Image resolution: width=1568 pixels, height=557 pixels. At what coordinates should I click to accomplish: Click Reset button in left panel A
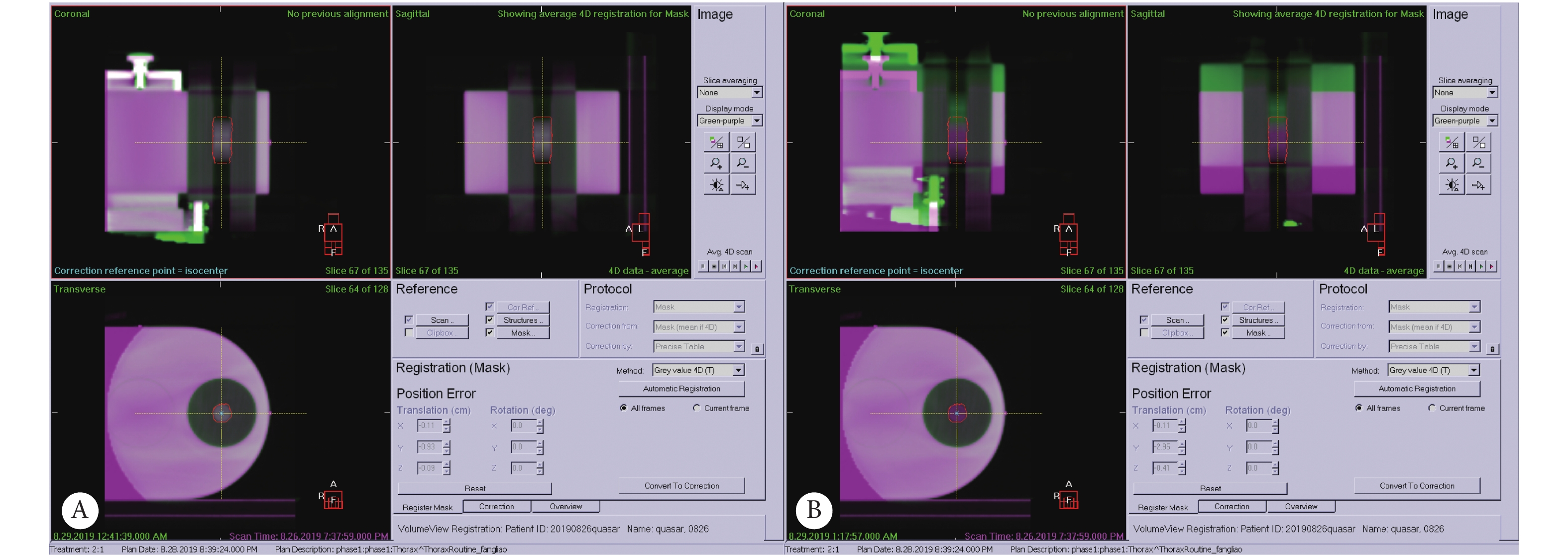pyautogui.click(x=474, y=488)
